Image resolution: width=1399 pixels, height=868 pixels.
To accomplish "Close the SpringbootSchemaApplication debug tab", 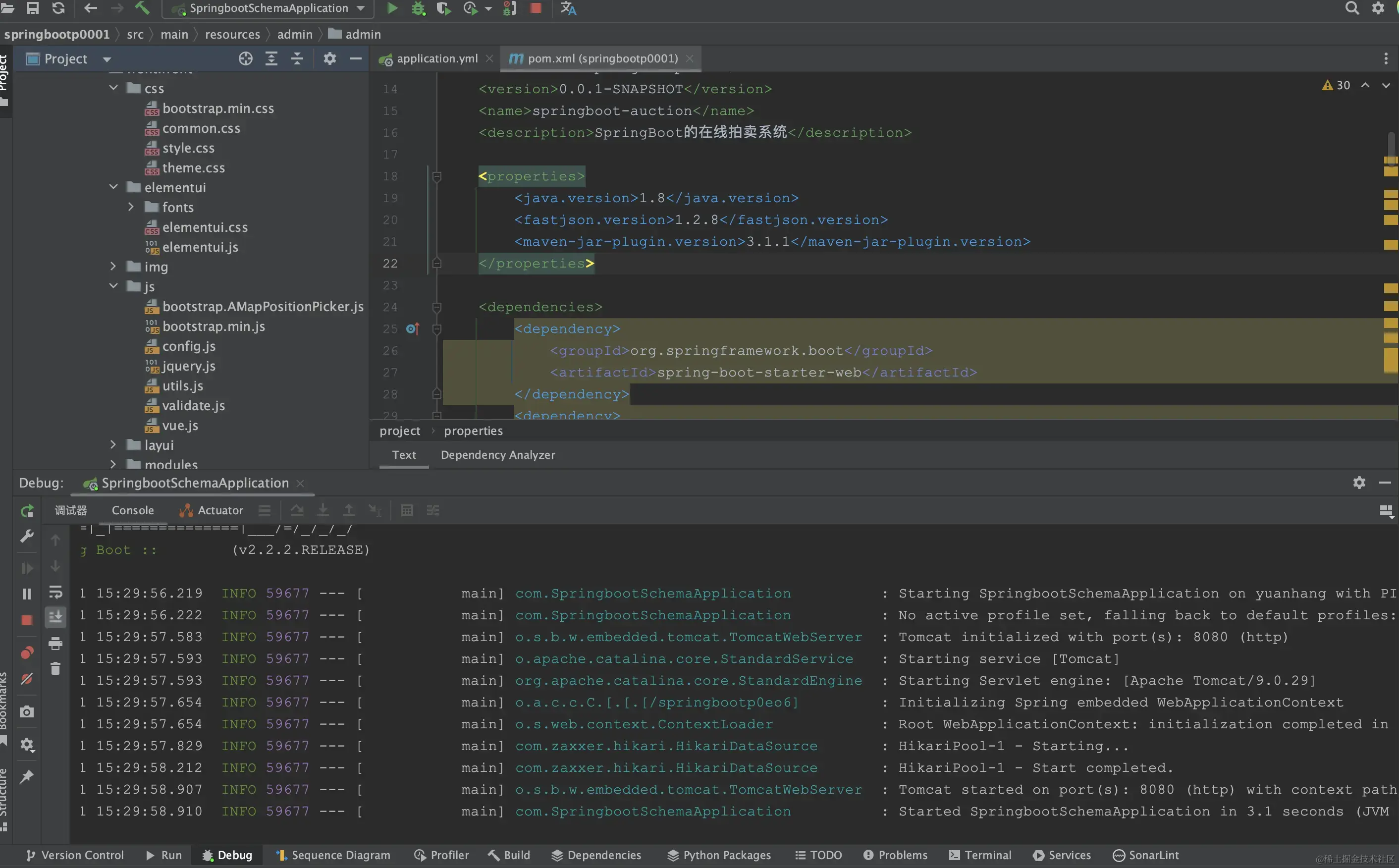I will 300,484.
